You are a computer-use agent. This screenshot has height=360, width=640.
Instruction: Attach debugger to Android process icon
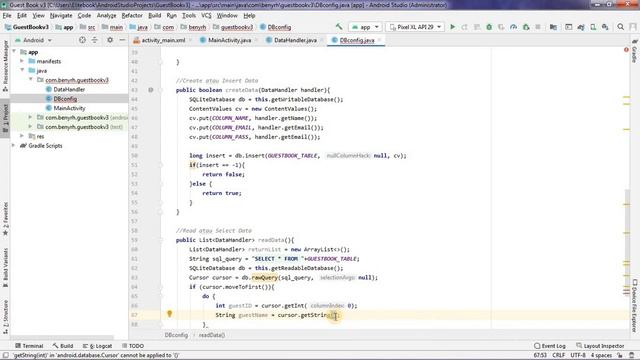pyautogui.click(x=526, y=27)
